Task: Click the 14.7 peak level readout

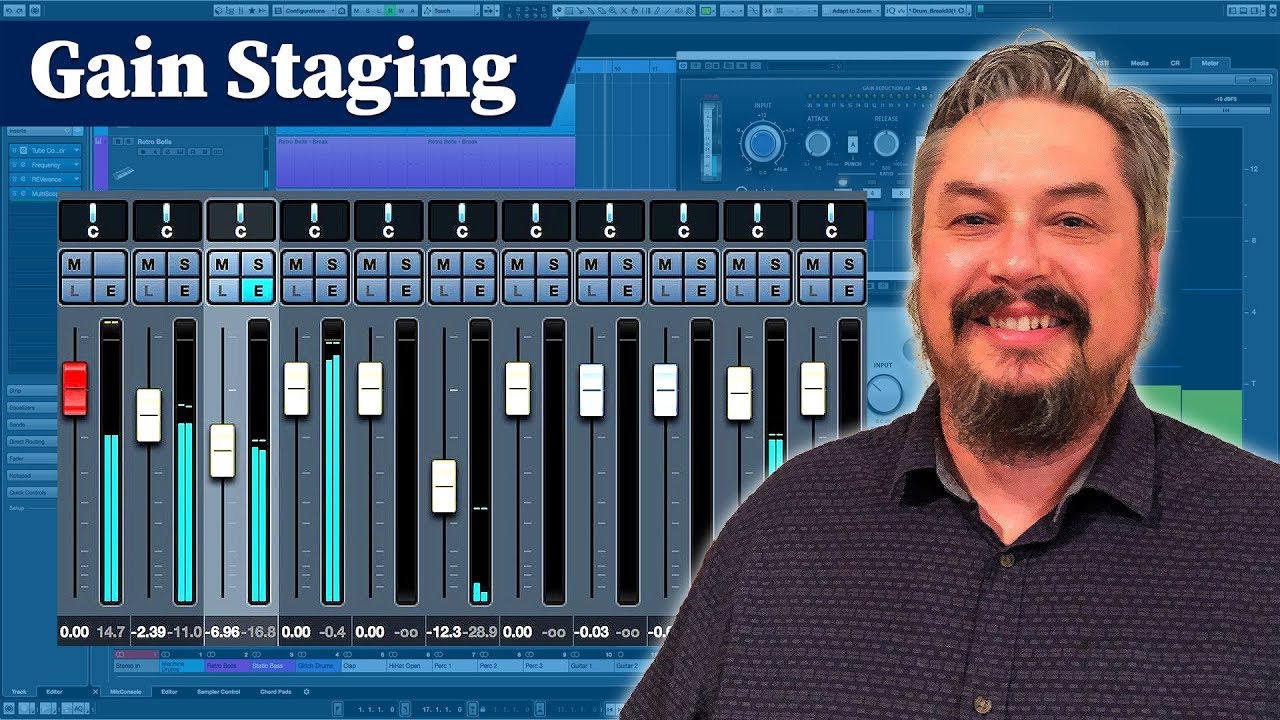Action: pos(110,632)
